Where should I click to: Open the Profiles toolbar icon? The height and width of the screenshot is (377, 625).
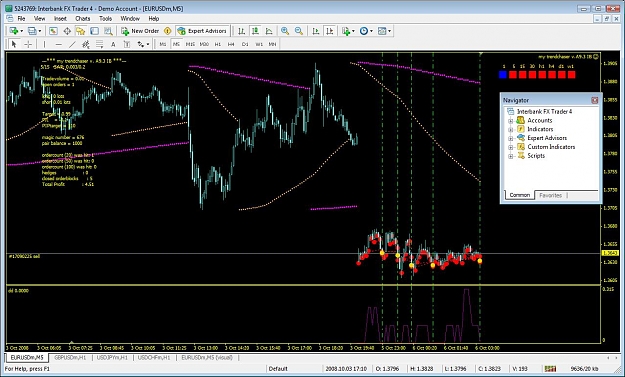[x=32, y=31]
